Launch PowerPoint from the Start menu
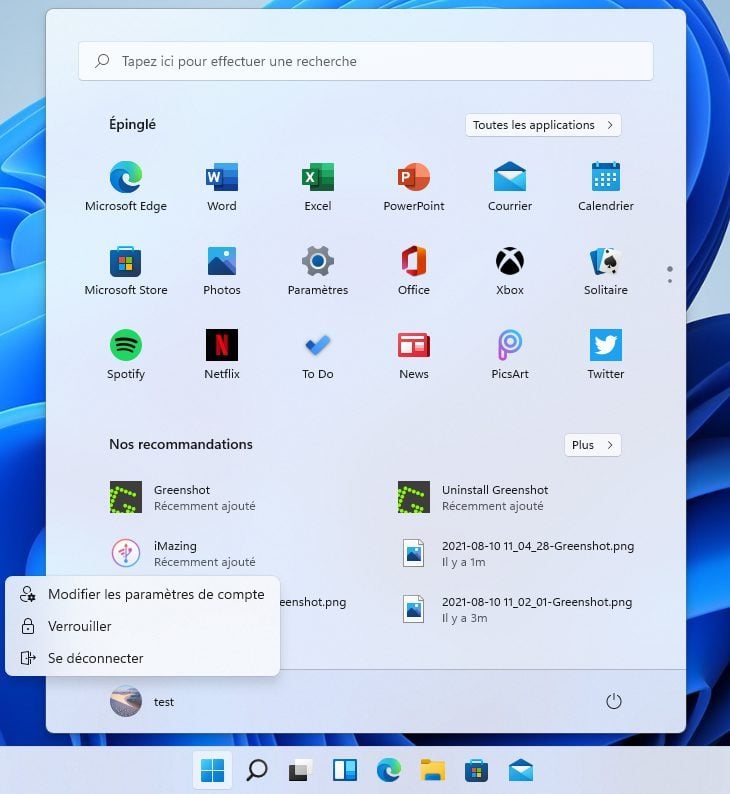The height and width of the screenshot is (794, 730). point(414,186)
